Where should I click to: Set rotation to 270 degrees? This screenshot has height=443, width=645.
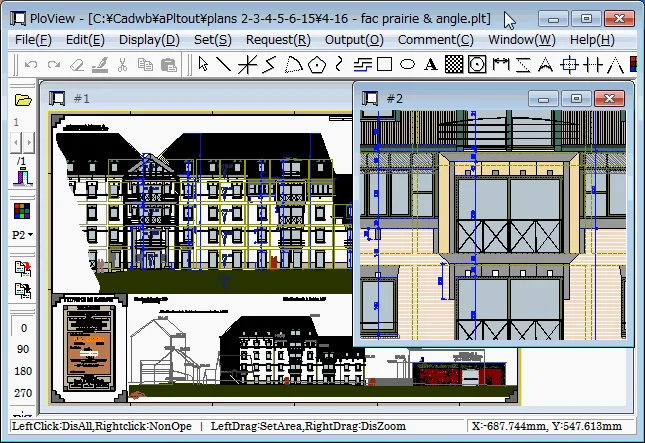coord(23,393)
